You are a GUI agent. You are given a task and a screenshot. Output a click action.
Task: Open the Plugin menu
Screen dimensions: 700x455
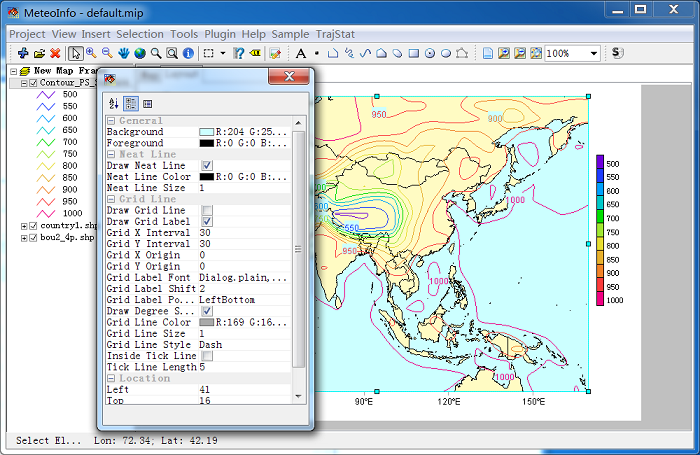tap(221, 34)
